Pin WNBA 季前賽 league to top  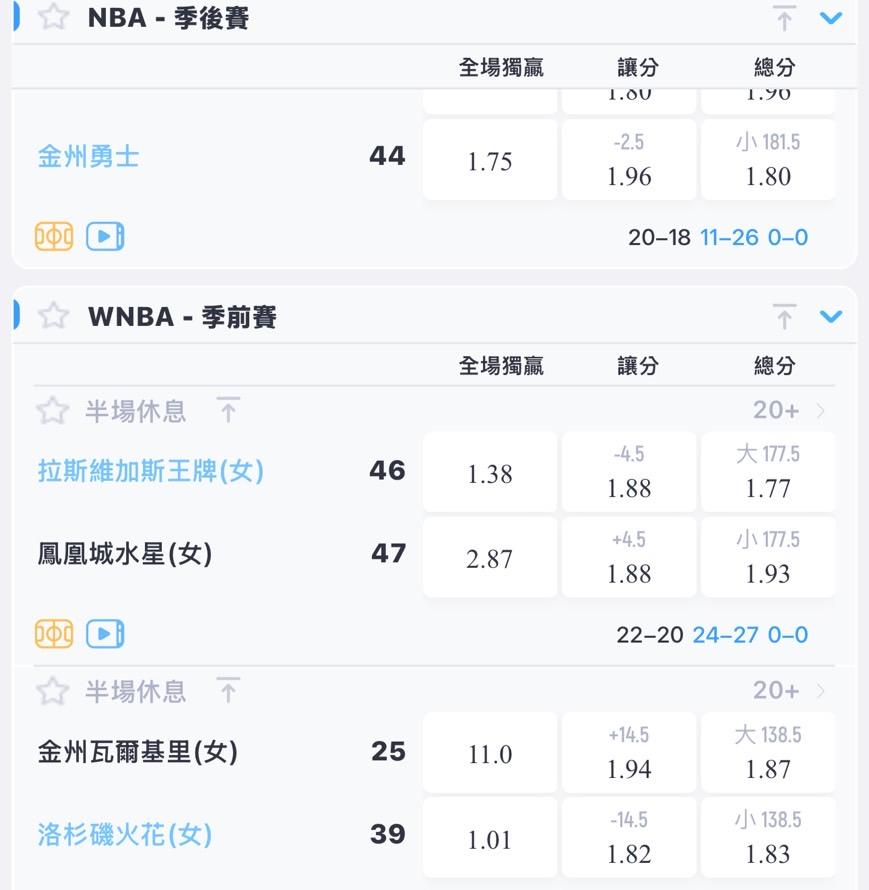click(x=785, y=317)
